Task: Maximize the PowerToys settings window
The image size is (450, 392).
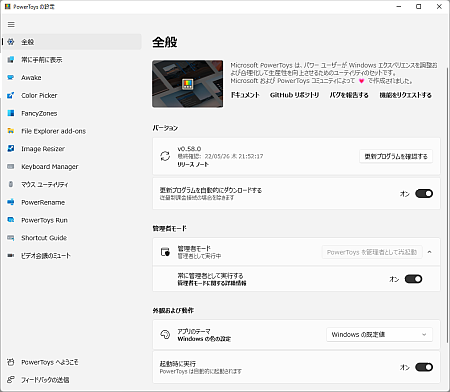Action: tap(419, 6)
